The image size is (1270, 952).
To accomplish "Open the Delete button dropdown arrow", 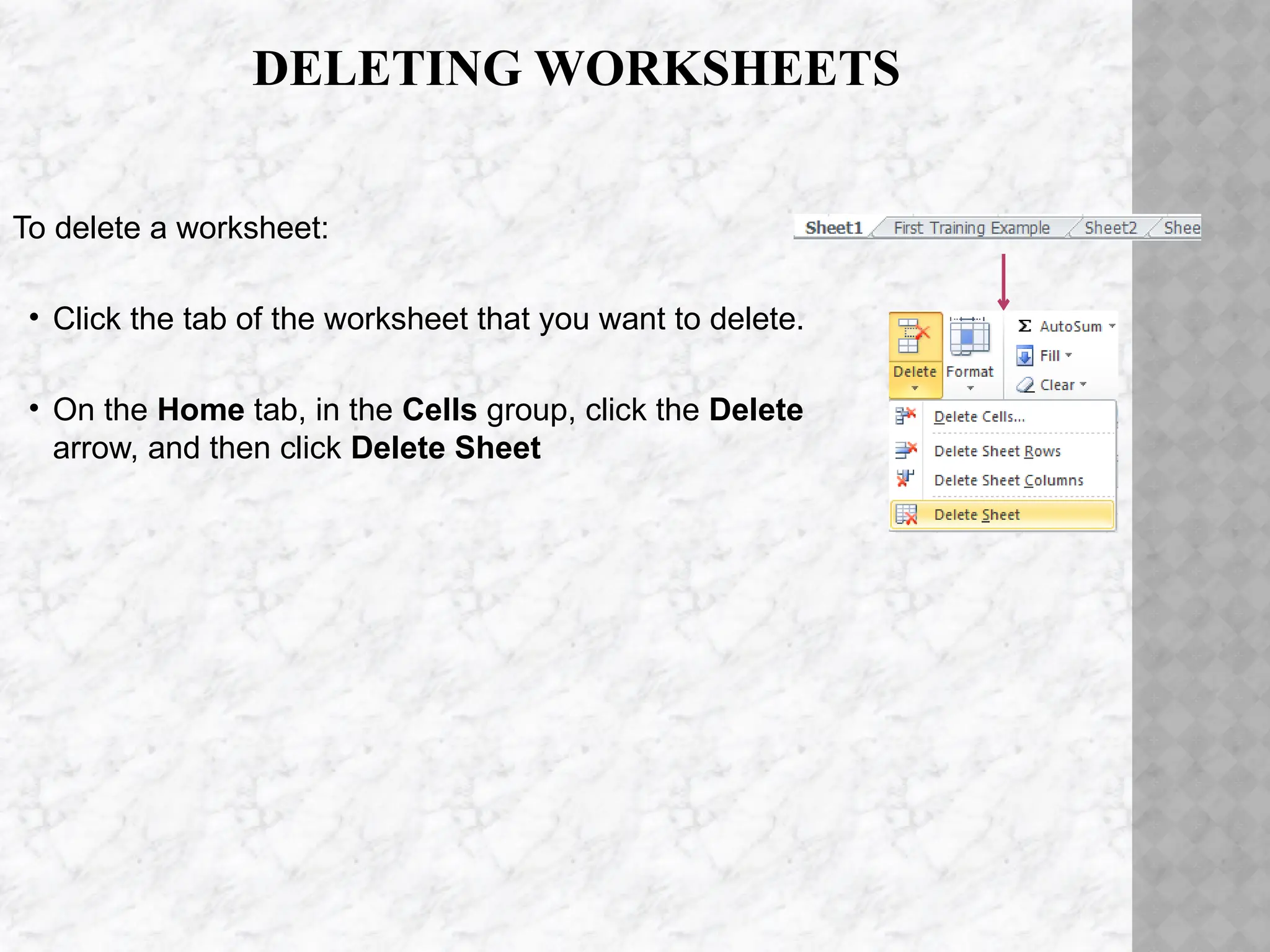I will (915, 389).
